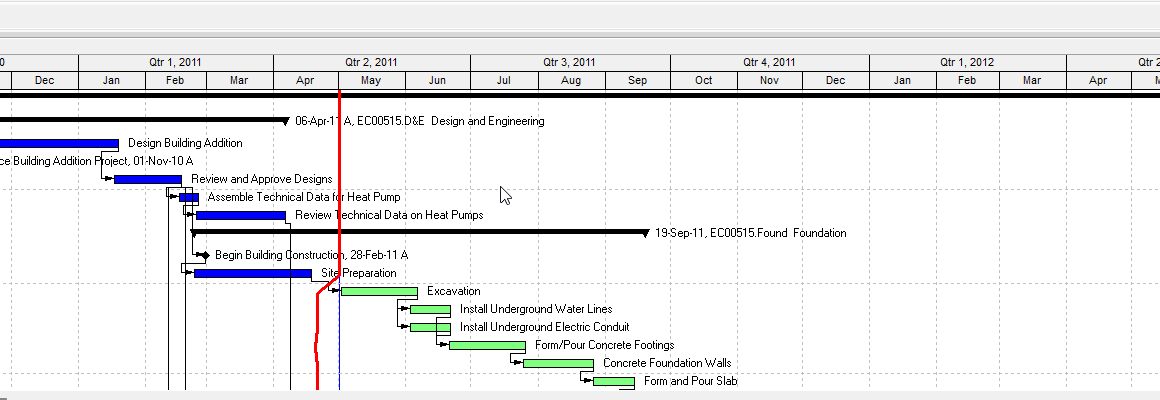Click the Aug 2011 month header

(x=571, y=81)
